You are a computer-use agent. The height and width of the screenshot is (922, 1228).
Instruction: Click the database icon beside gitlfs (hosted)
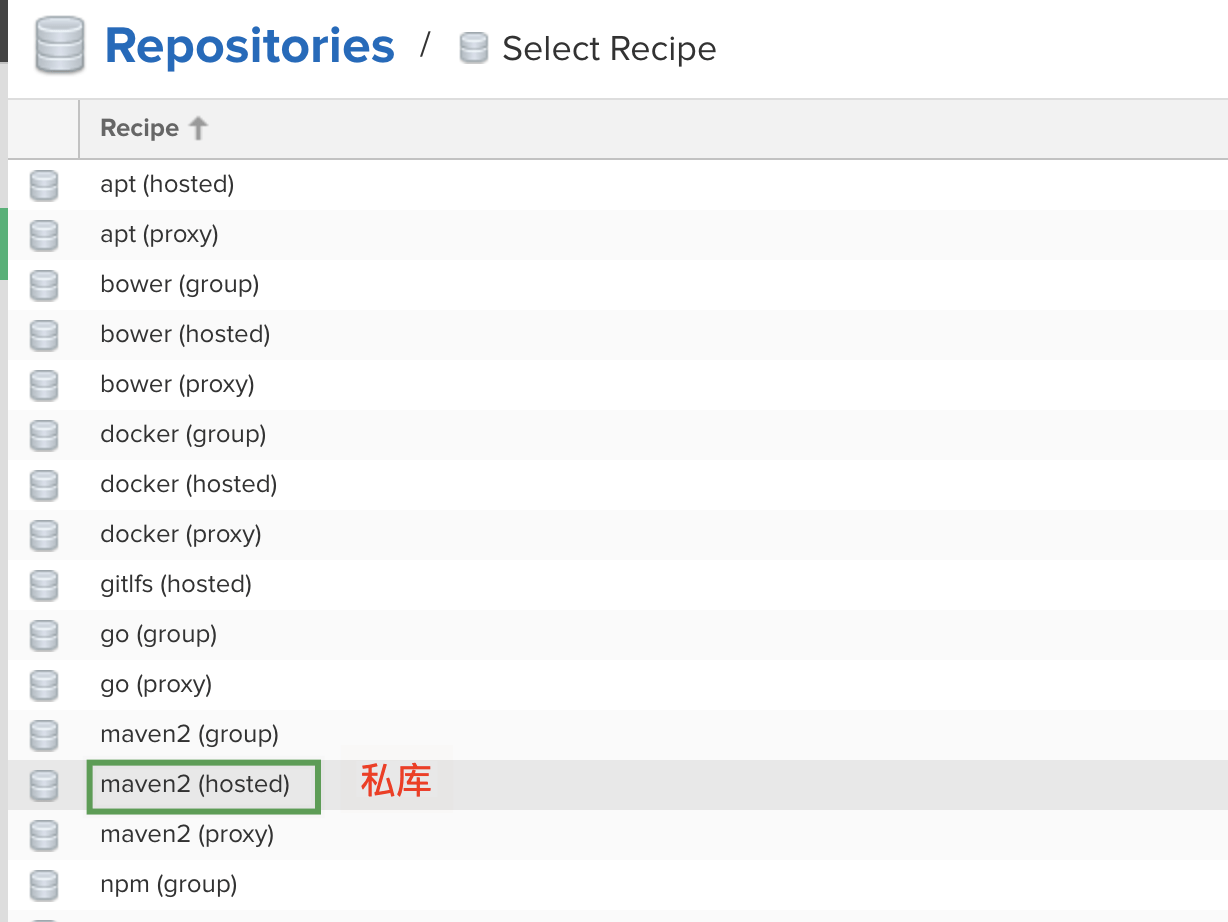coord(44,585)
